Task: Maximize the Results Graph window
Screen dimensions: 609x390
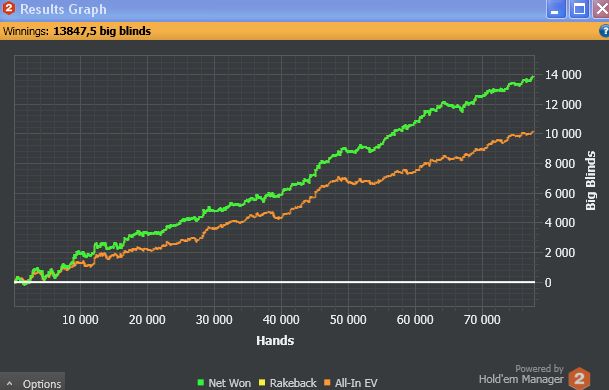Action: pos(579,9)
